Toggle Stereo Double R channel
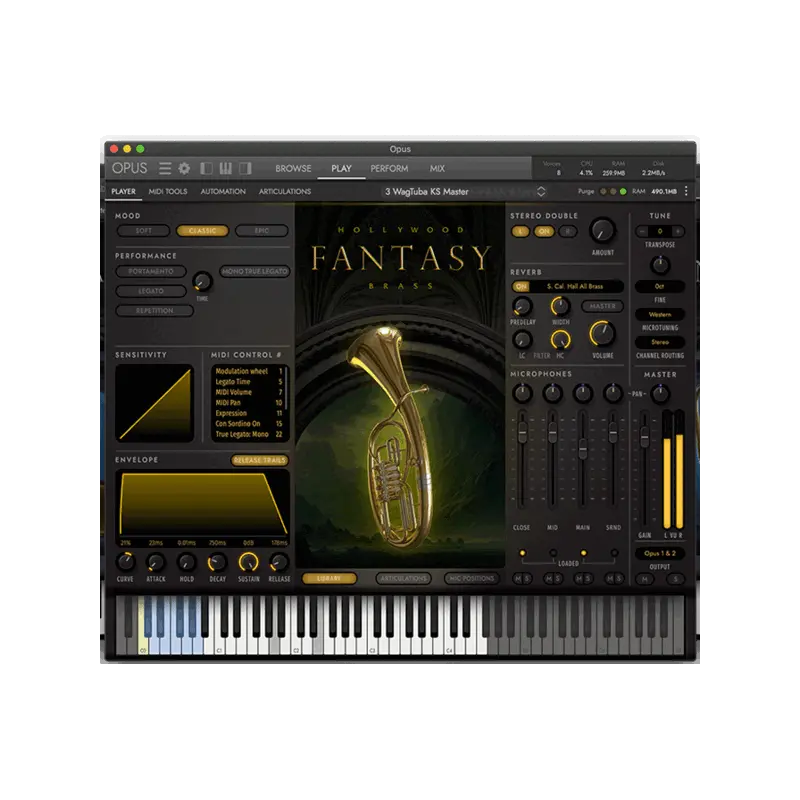Image resolution: width=800 pixels, height=800 pixels. [x=568, y=232]
